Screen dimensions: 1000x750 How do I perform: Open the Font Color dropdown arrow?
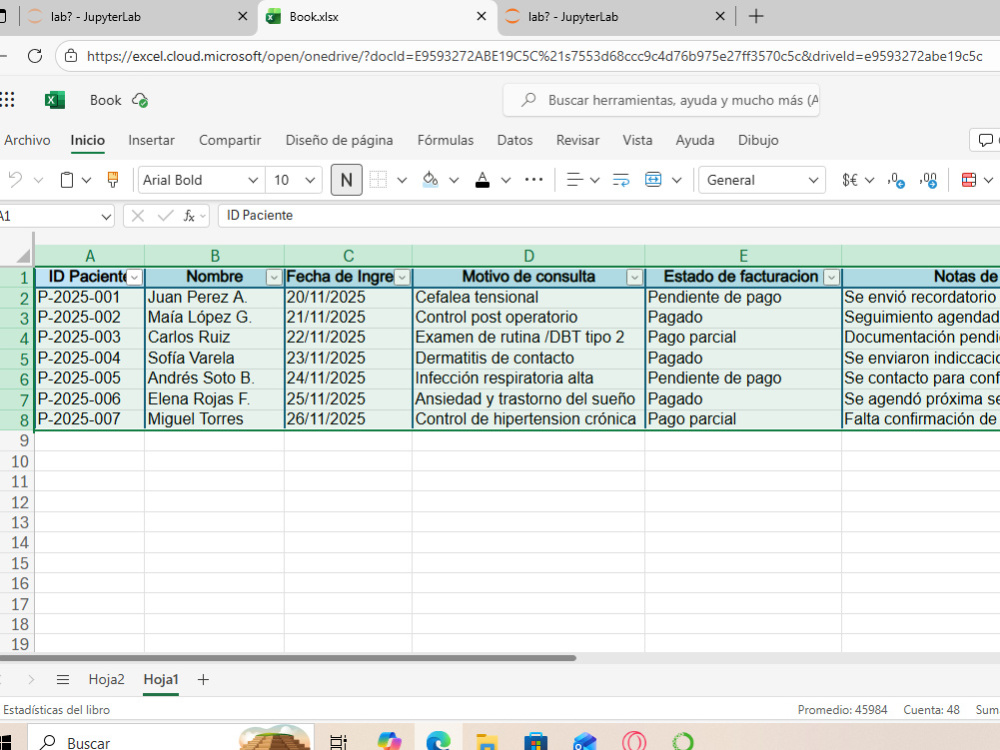point(506,180)
